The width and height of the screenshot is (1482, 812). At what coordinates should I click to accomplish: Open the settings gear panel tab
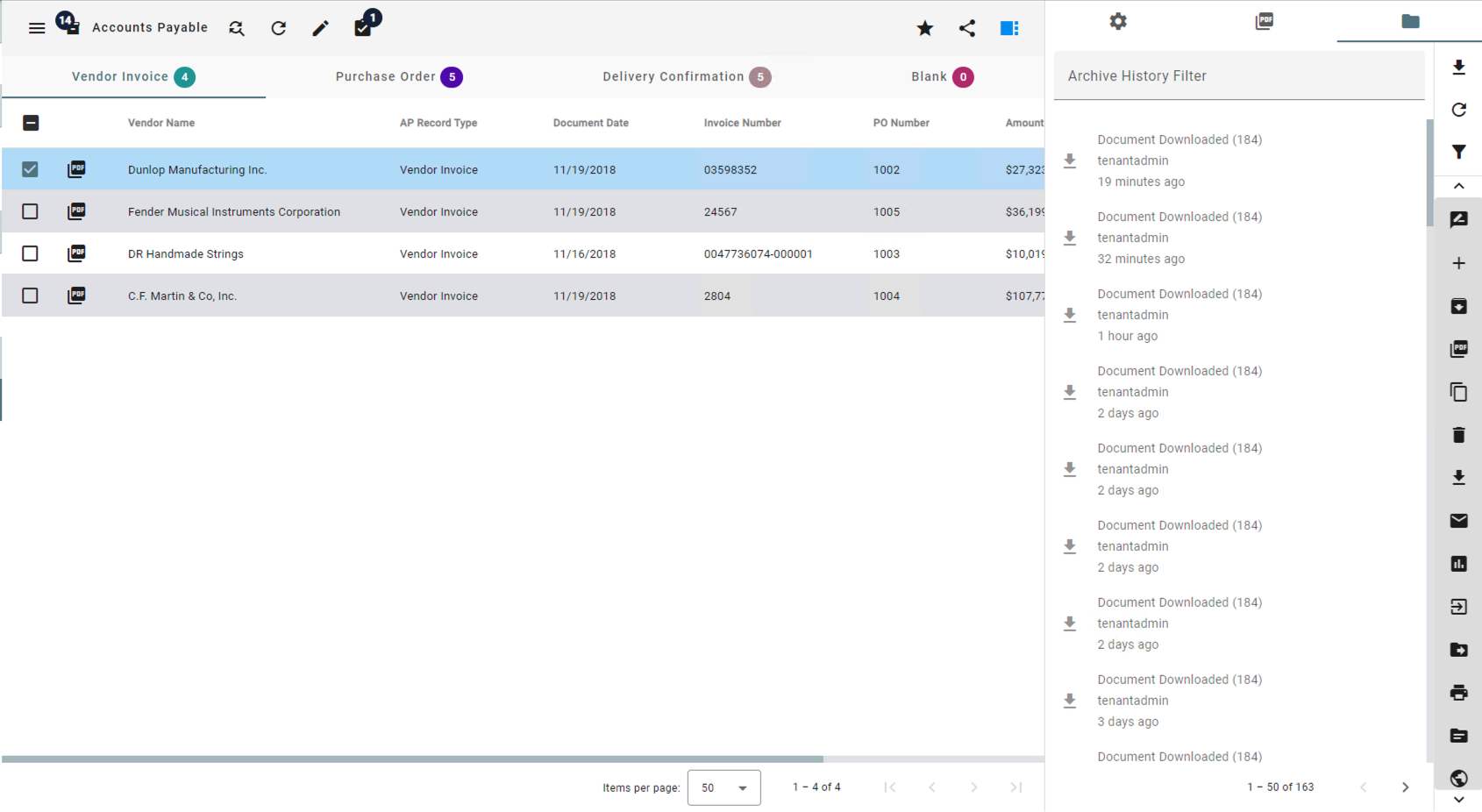coord(1118,21)
